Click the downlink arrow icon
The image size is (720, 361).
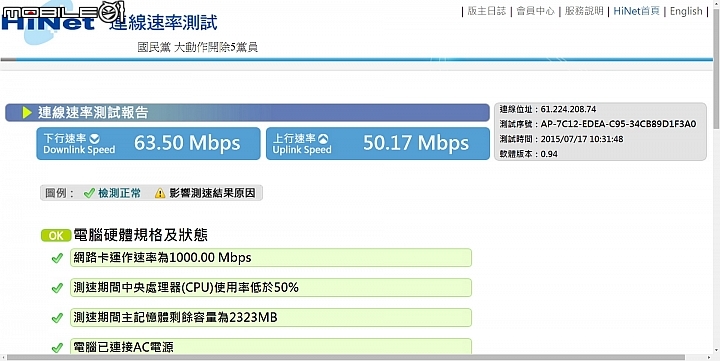tap(95, 138)
